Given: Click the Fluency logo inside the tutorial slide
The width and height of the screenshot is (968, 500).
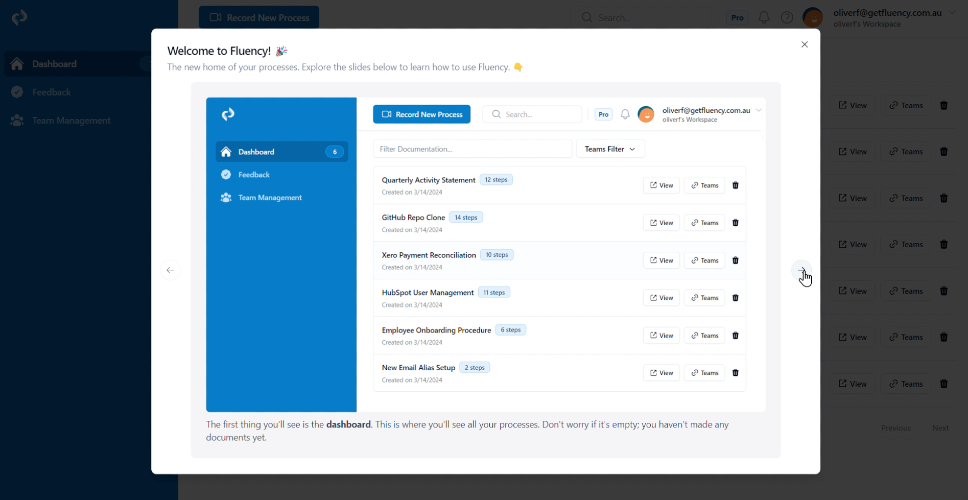Looking at the screenshot, I should pyautogui.click(x=228, y=114).
